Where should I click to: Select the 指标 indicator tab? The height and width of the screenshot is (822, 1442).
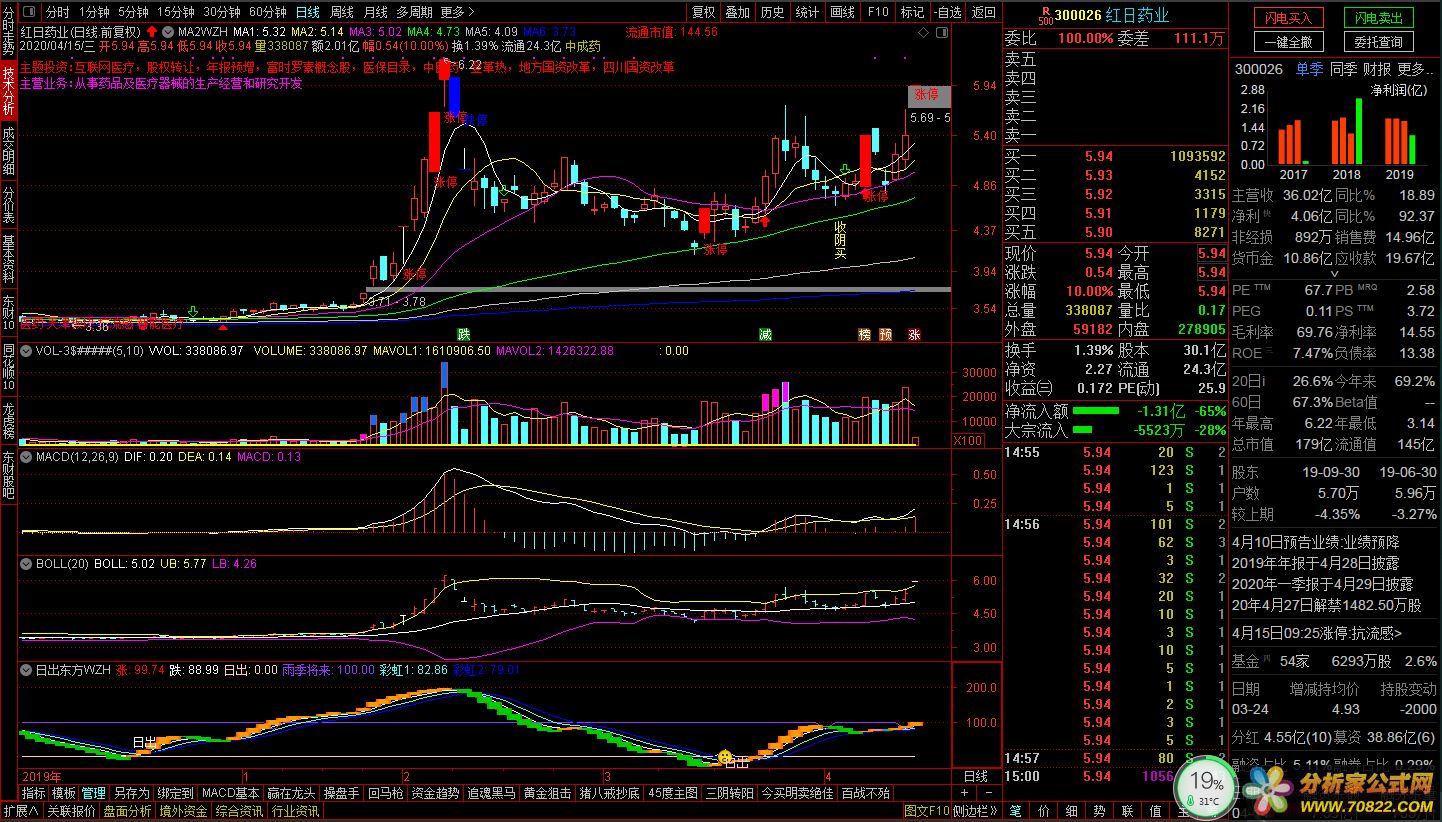tap(34, 793)
